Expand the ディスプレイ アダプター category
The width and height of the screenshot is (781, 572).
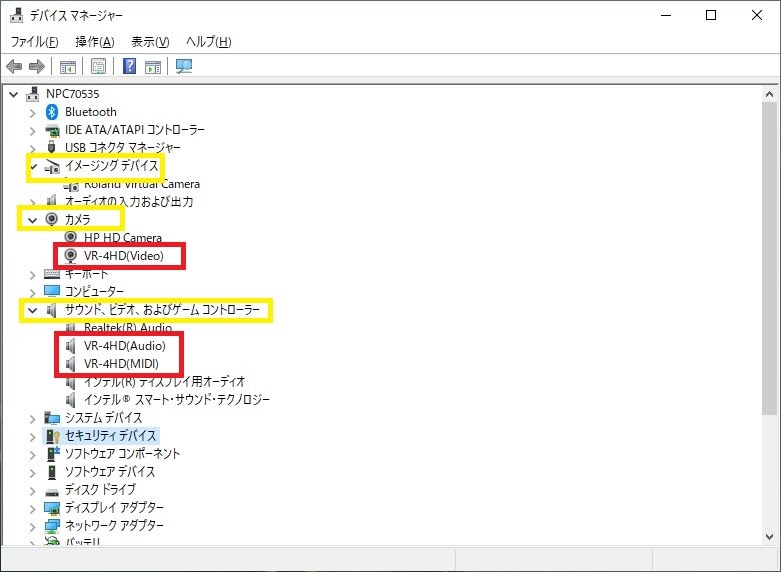point(32,509)
